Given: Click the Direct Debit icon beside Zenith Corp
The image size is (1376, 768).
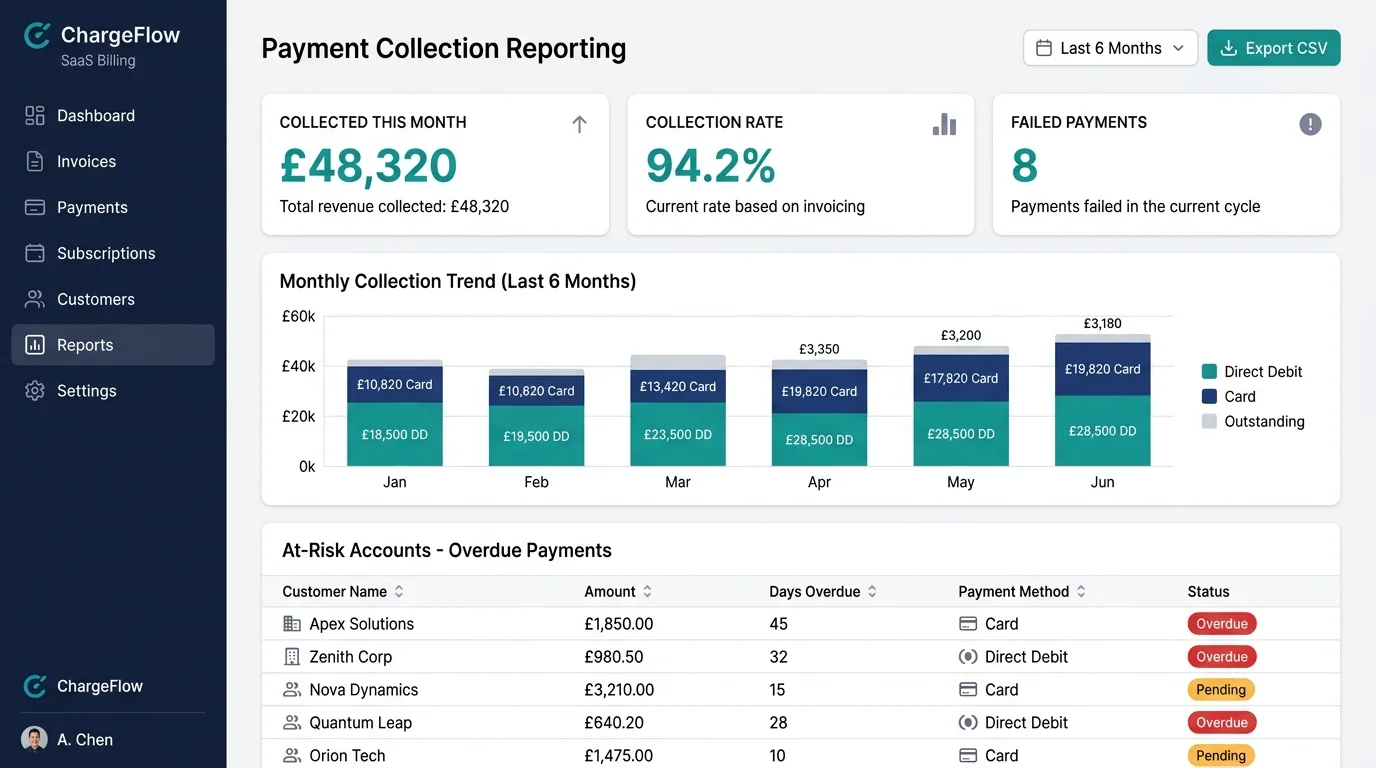Looking at the screenshot, I should [967, 656].
